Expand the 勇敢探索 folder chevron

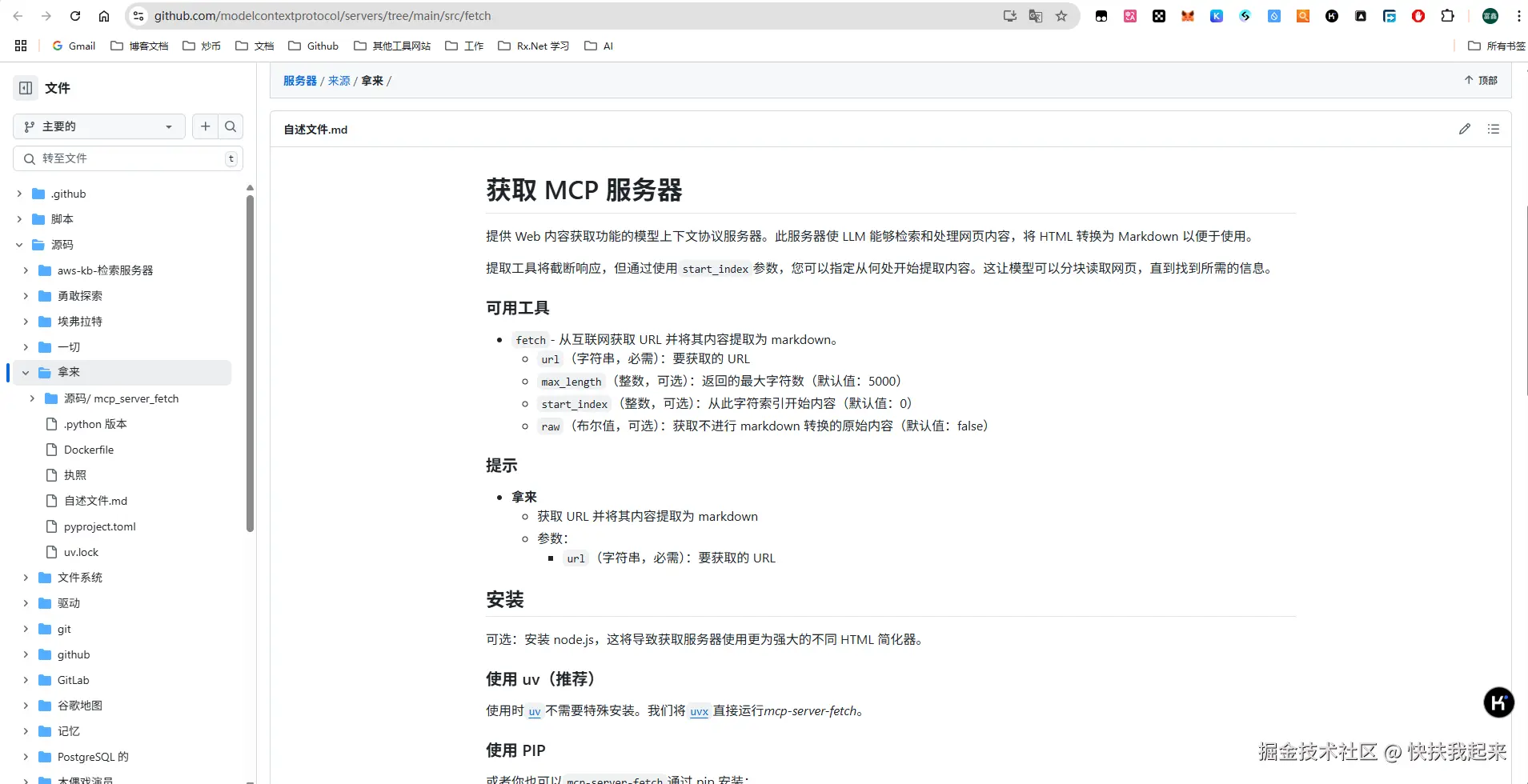(26, 296)
